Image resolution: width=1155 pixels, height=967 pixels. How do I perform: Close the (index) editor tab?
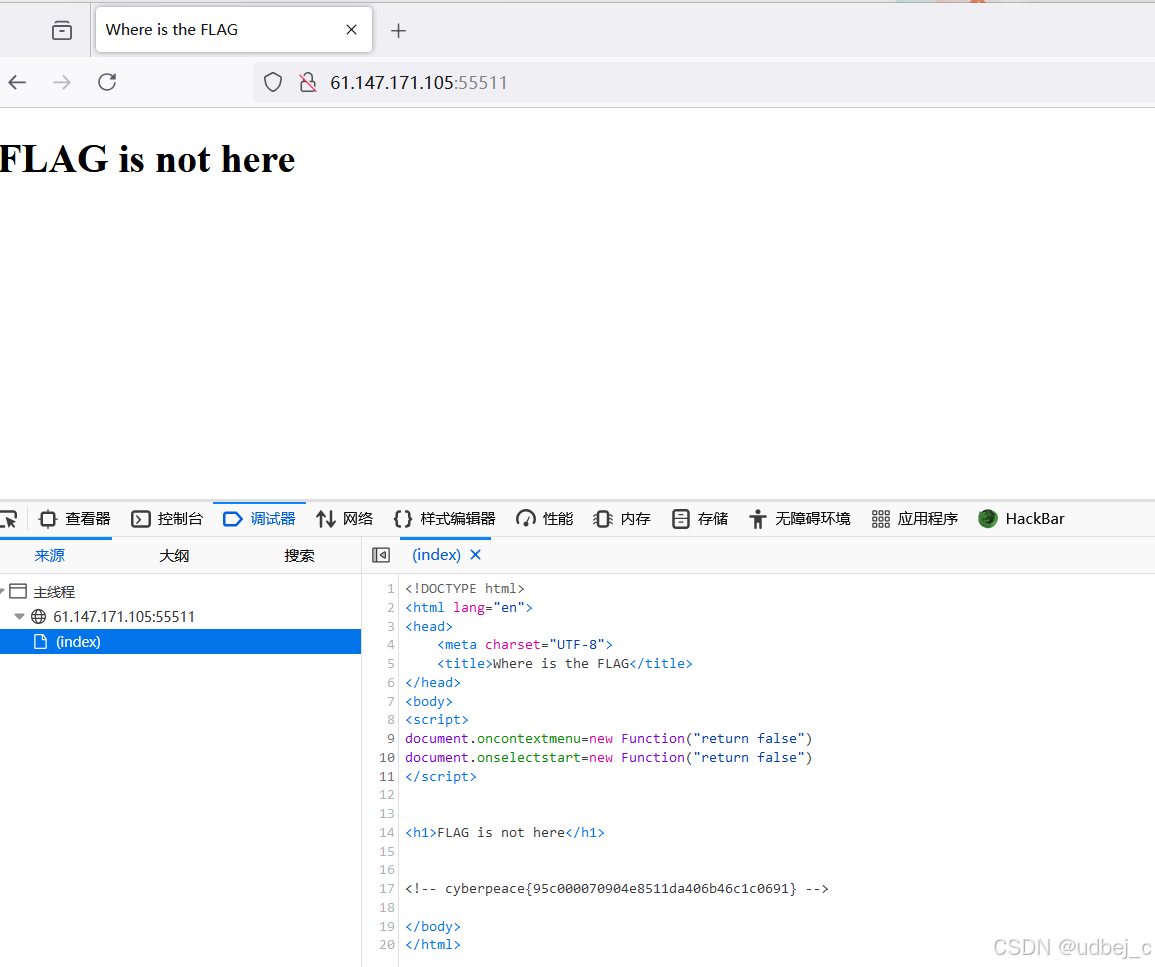click(476, 555)
